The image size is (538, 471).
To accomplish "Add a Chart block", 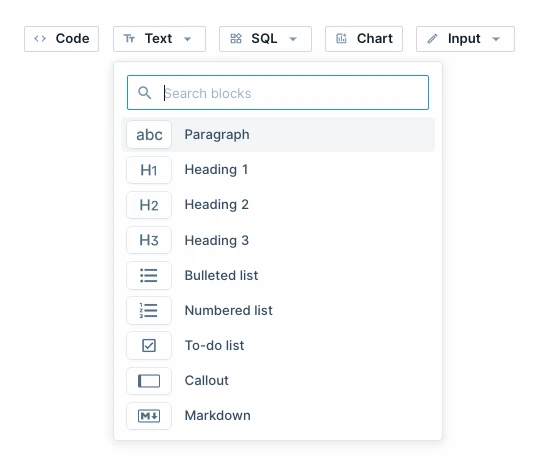I will coord(364,39).
